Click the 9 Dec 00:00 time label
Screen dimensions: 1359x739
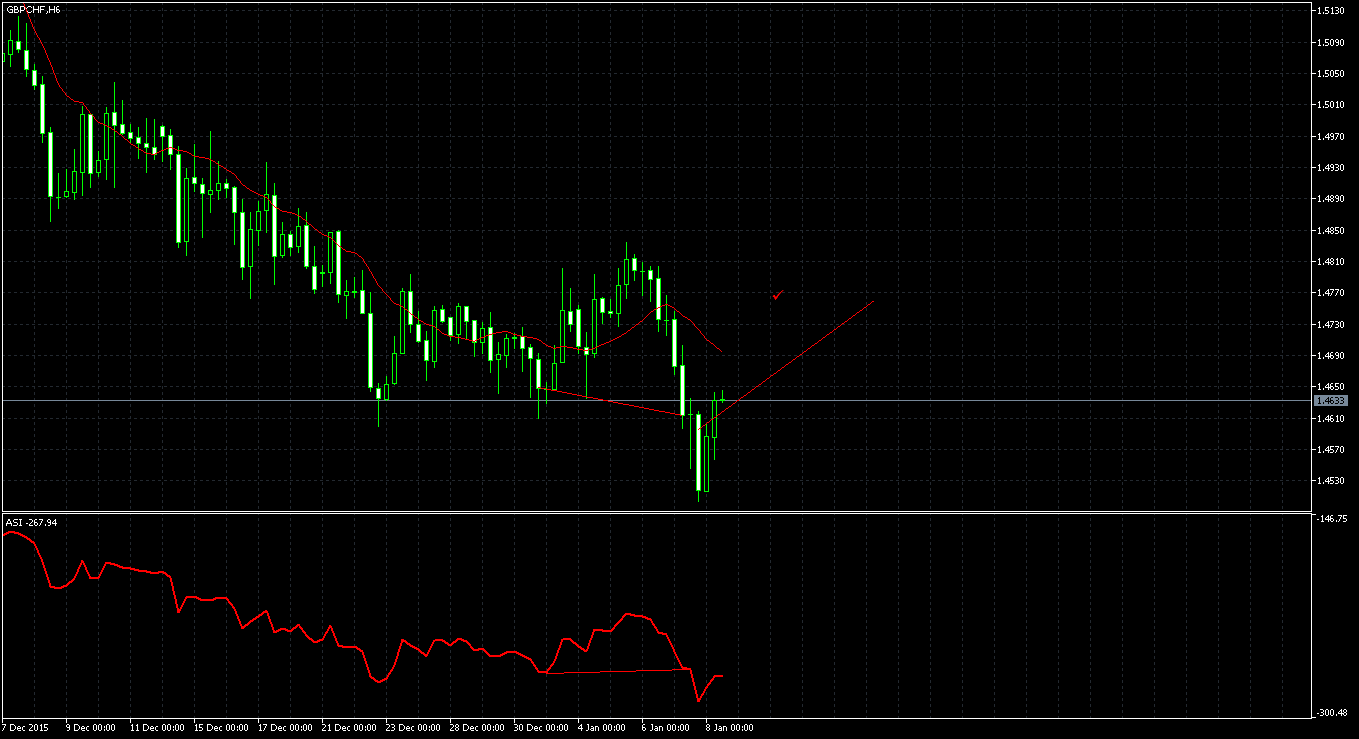tap(91, 727)
